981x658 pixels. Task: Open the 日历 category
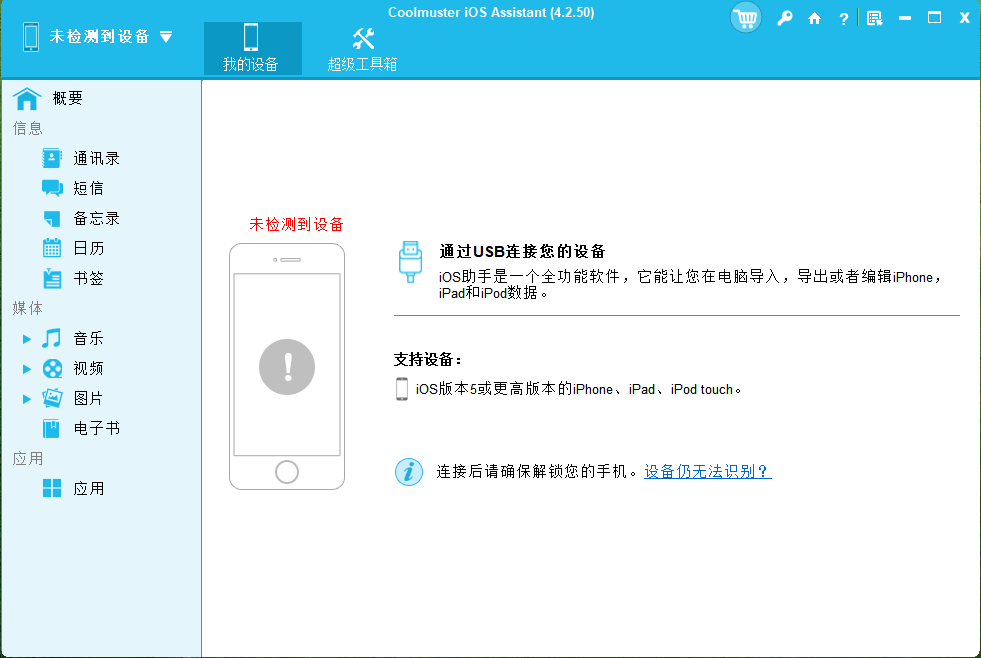click(x=88, y=248)
